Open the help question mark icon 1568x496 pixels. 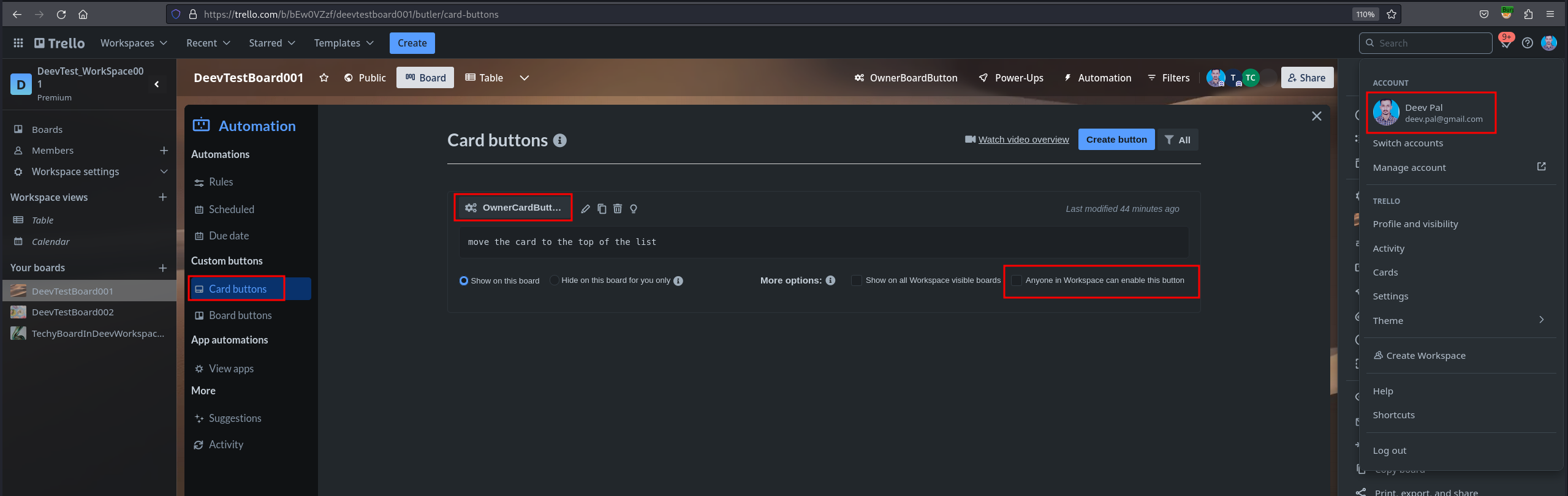[x=1528, y=43]
